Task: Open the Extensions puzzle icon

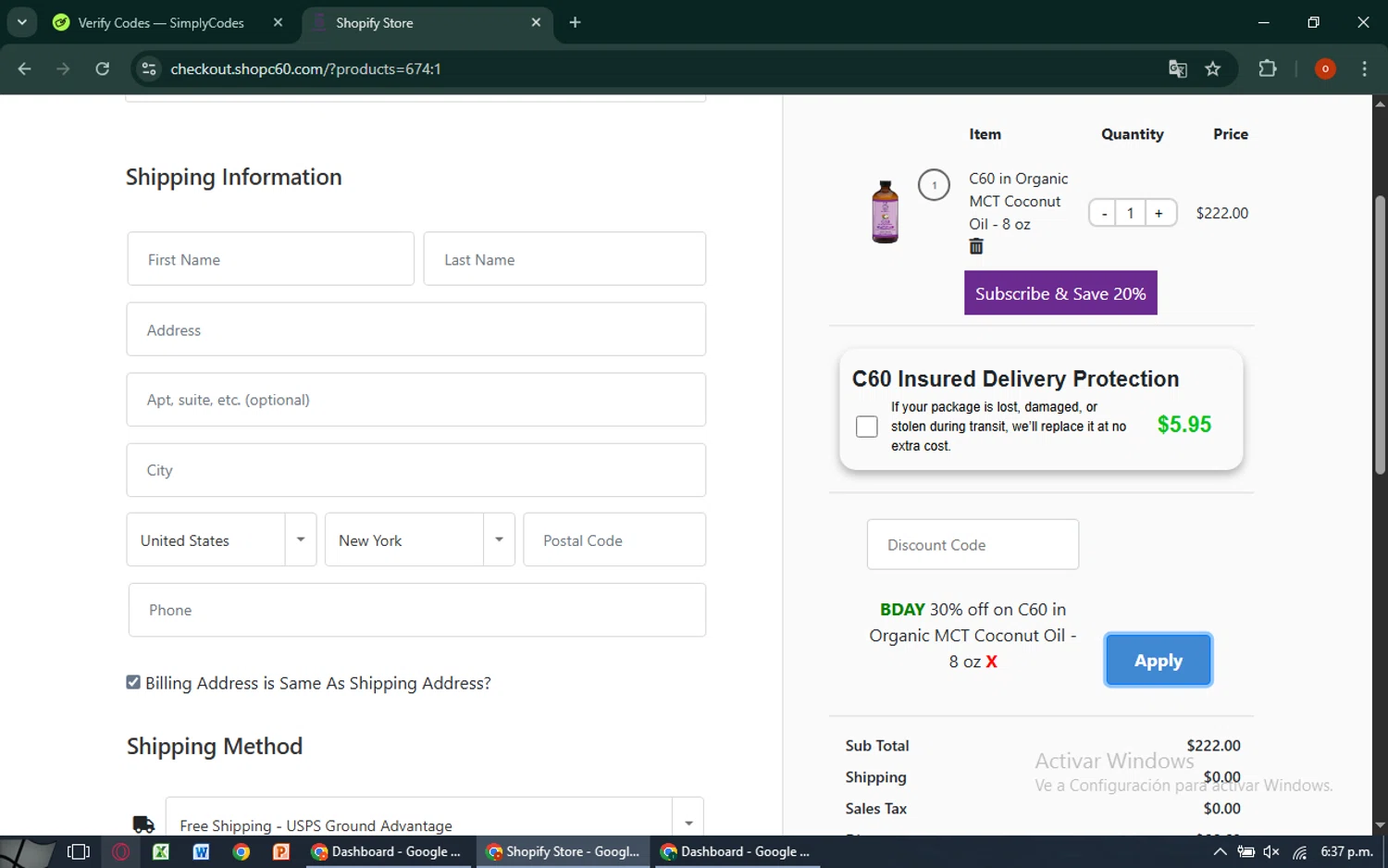Action: [x=1268, y=68]
